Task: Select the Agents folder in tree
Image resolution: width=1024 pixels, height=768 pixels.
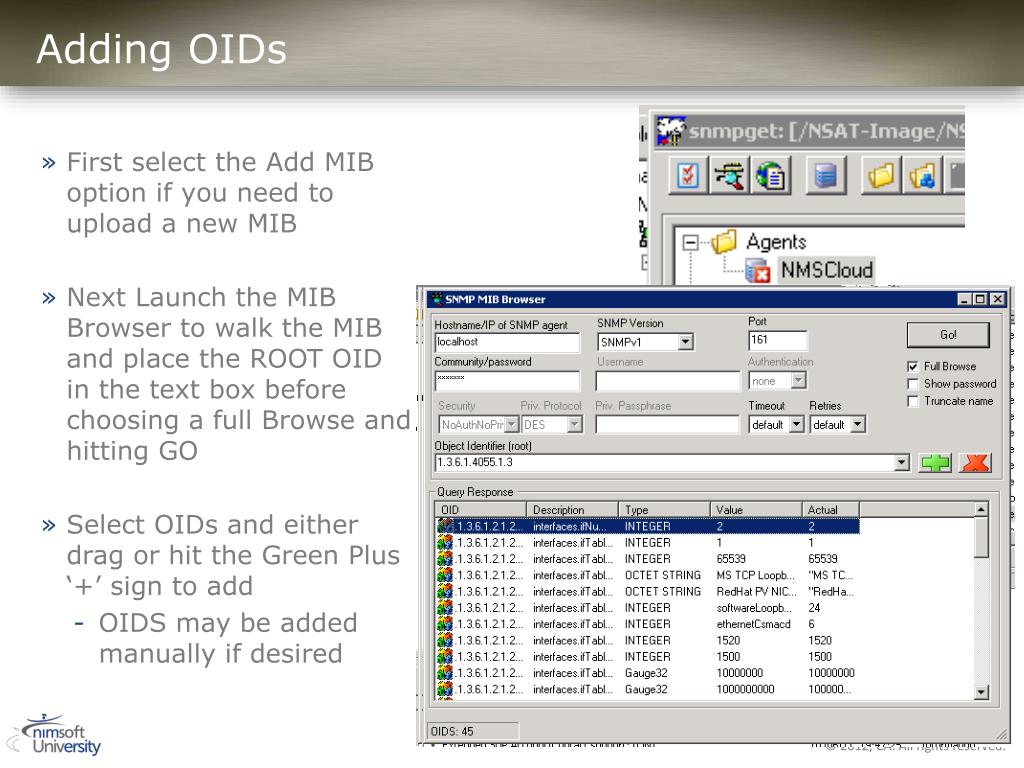Action: [x=776, y=242]
